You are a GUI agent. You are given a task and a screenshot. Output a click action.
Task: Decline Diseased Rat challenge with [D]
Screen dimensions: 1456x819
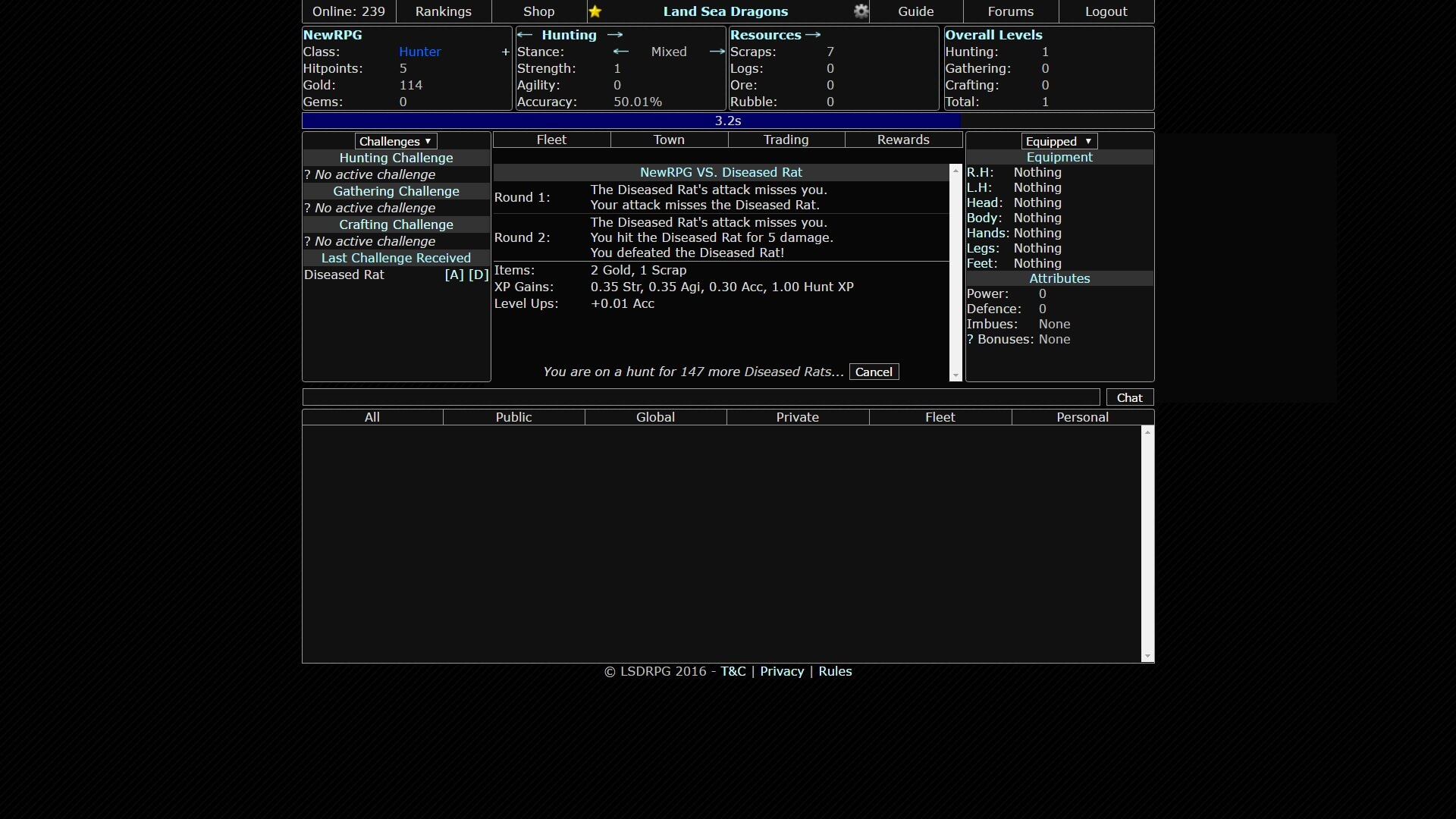(479, 275)
